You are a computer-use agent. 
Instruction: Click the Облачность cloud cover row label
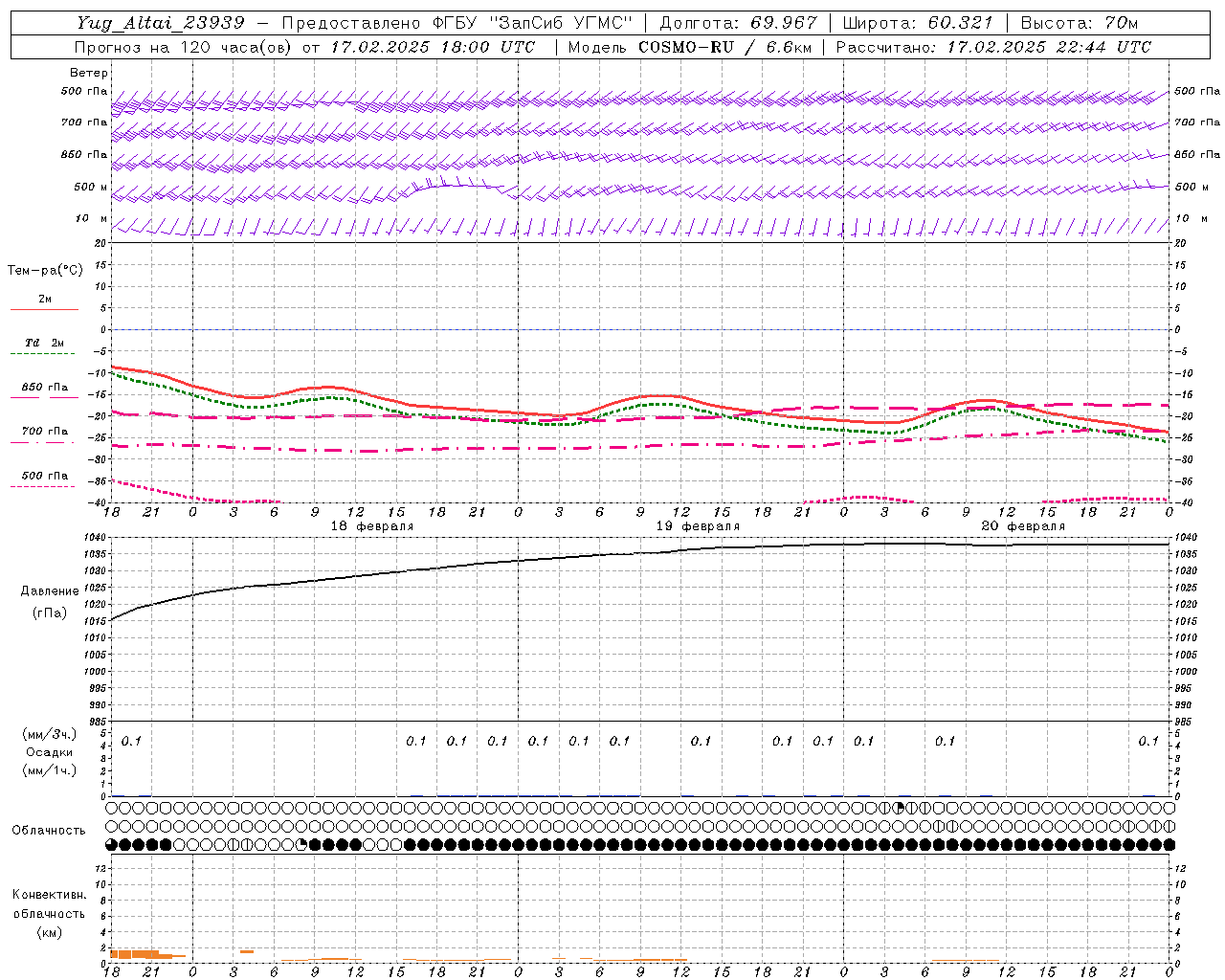[49, 831]
